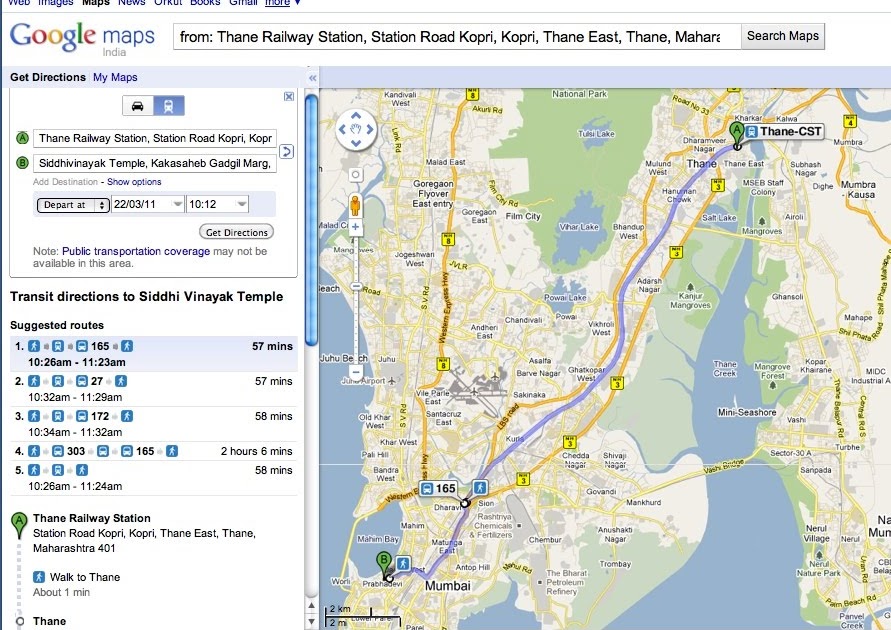Click the Search Maps button
The width and height of the screenshot is (891, 630).
[x=782, y=36]
